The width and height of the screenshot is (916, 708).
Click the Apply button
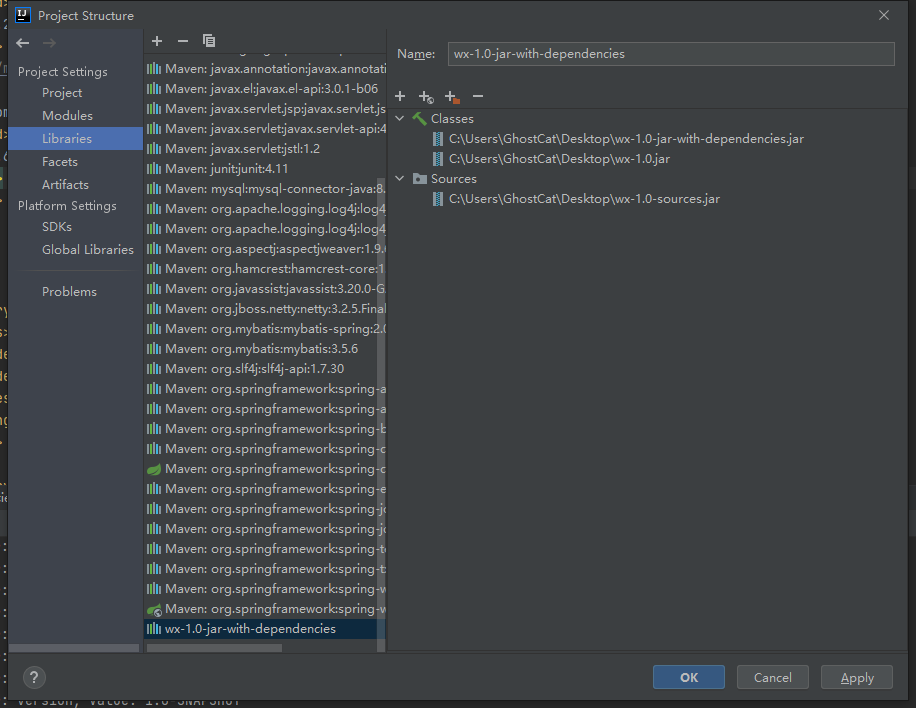tap(856, 677)
